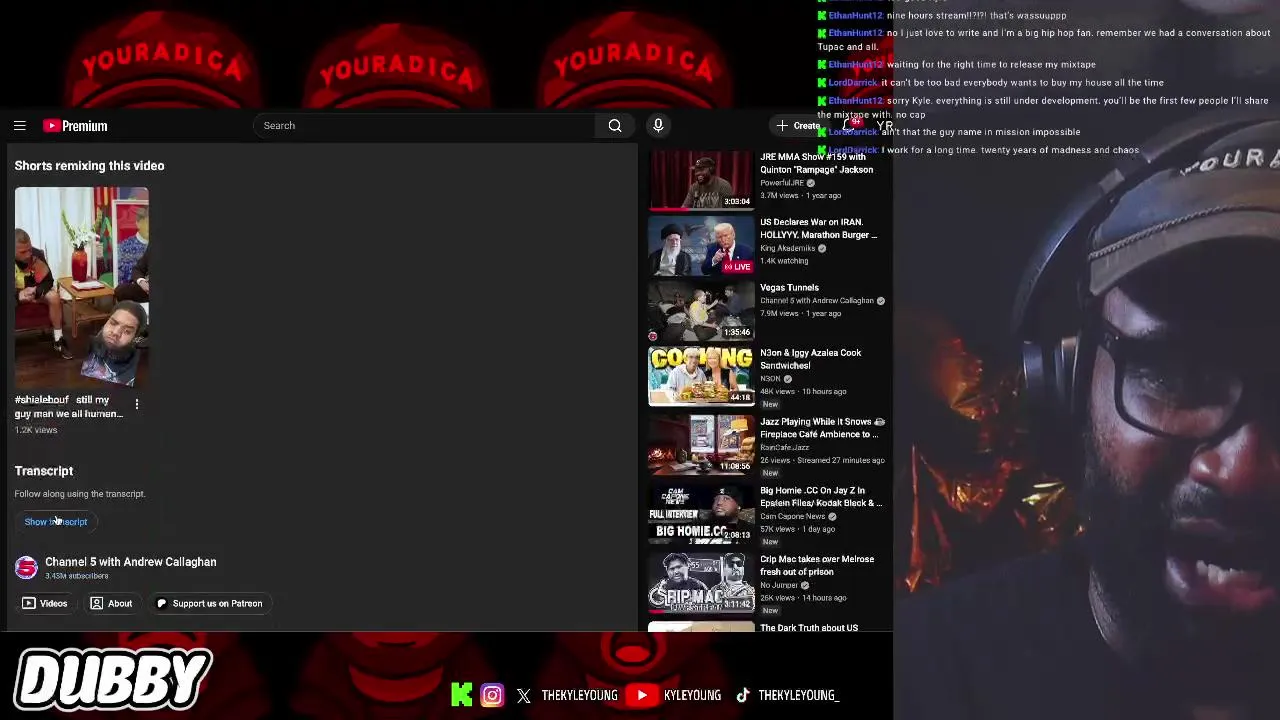
Task: Click the X icon in the overlay
Action: (524, 695)
